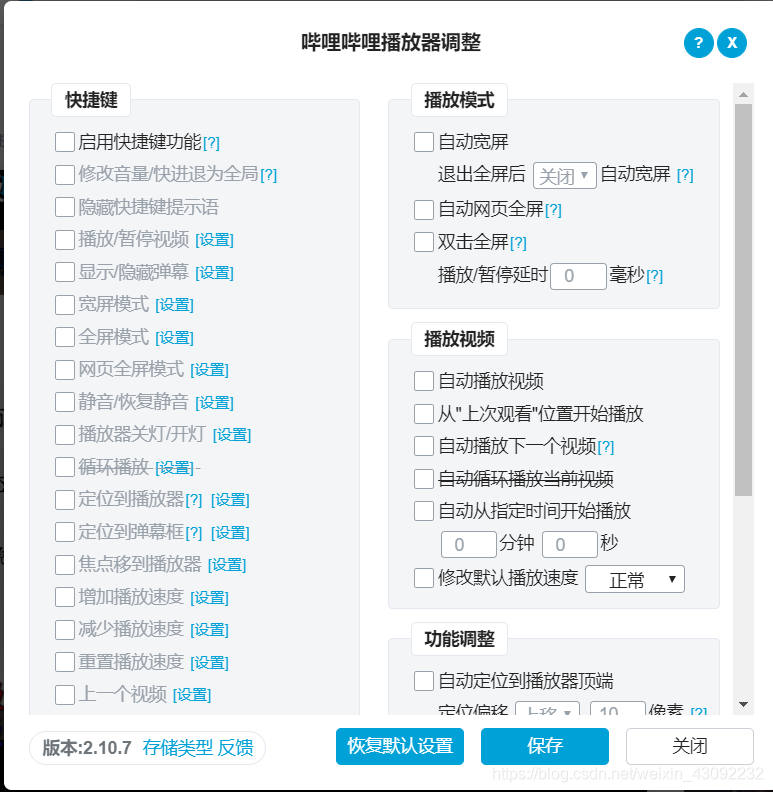
Task: Open [设置] for 宽屏模式
Action: [174, 305]
